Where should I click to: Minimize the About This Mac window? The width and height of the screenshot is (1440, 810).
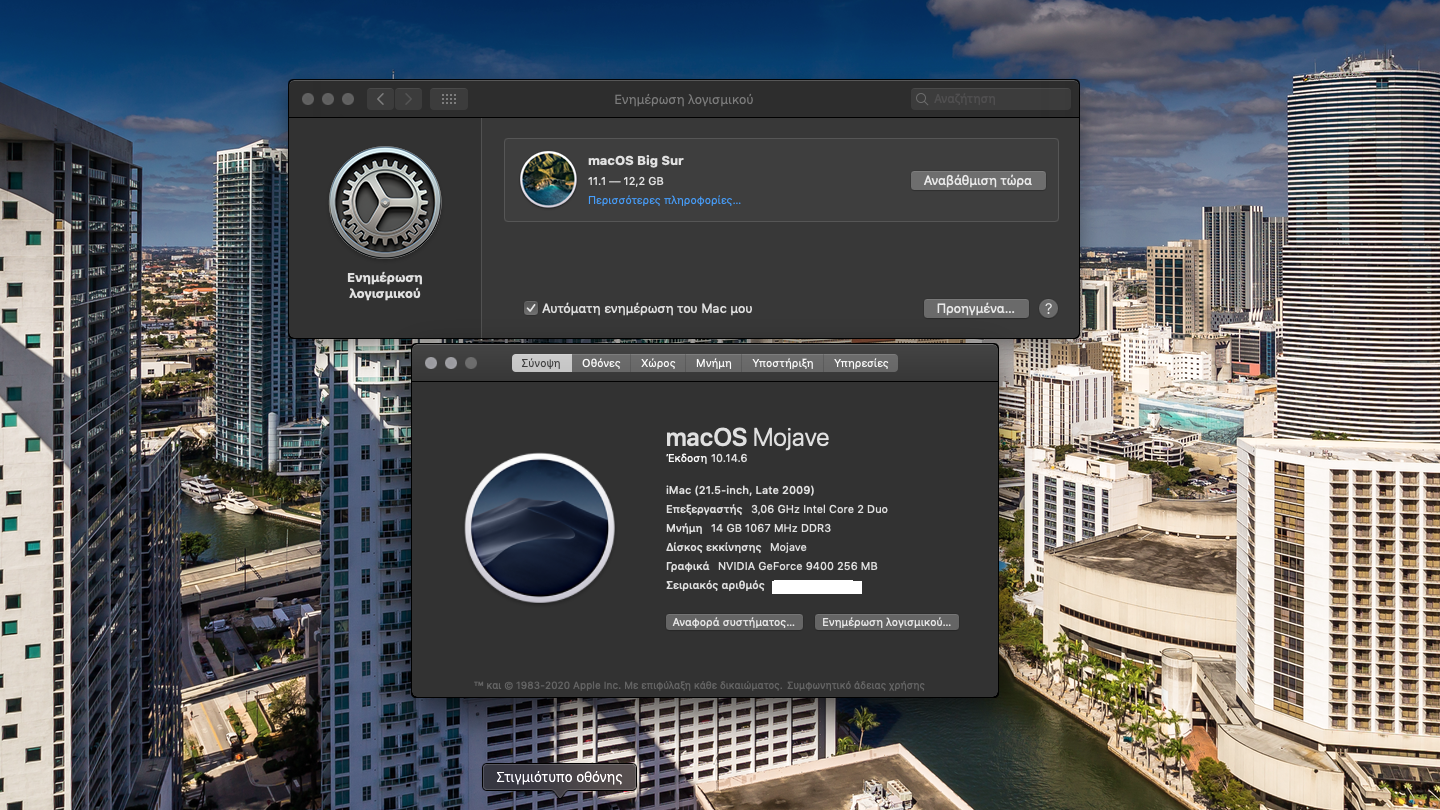click(x=451, y=363)
